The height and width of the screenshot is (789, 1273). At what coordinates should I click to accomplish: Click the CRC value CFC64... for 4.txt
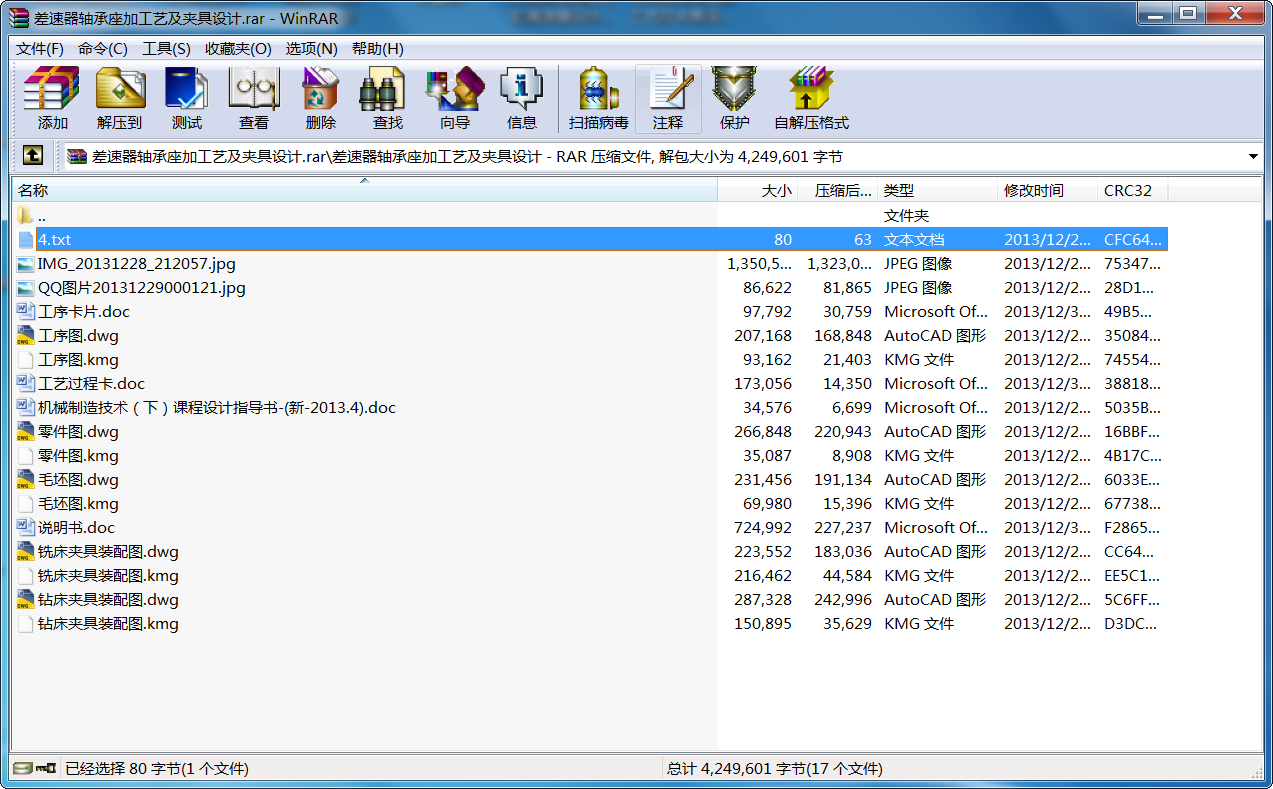pyautogui.click(x=1133, y=240)
